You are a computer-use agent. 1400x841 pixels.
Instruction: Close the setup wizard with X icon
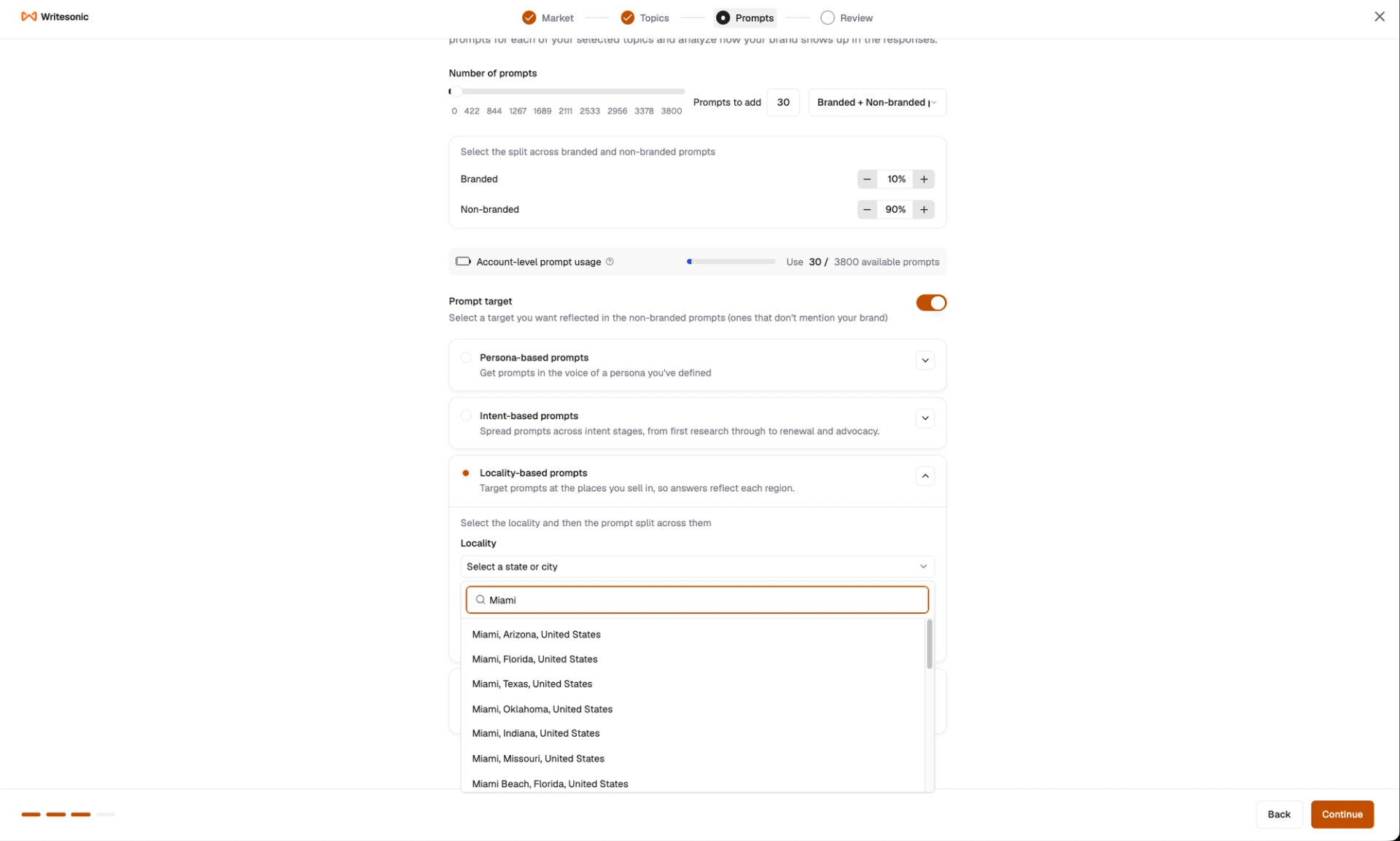point(1379,17)
